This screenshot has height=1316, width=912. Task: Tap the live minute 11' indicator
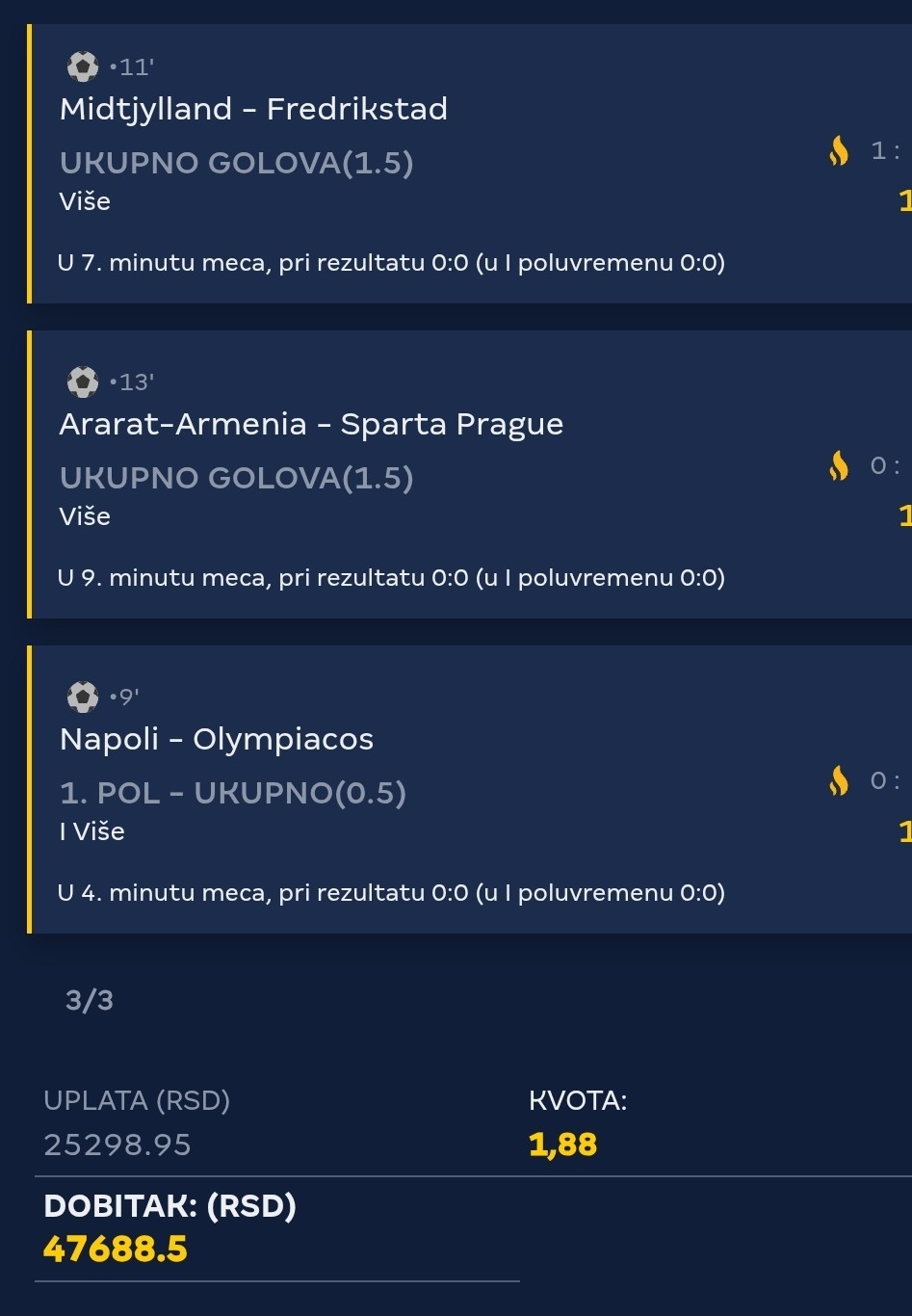pyautogui.click(x=132, y=67)
